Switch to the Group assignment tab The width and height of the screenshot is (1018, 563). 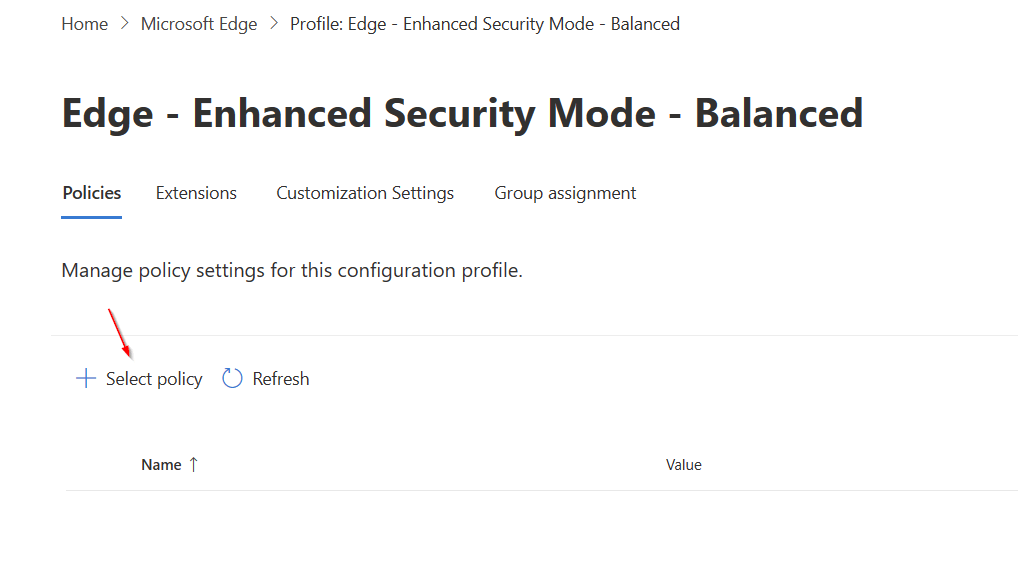565,193
